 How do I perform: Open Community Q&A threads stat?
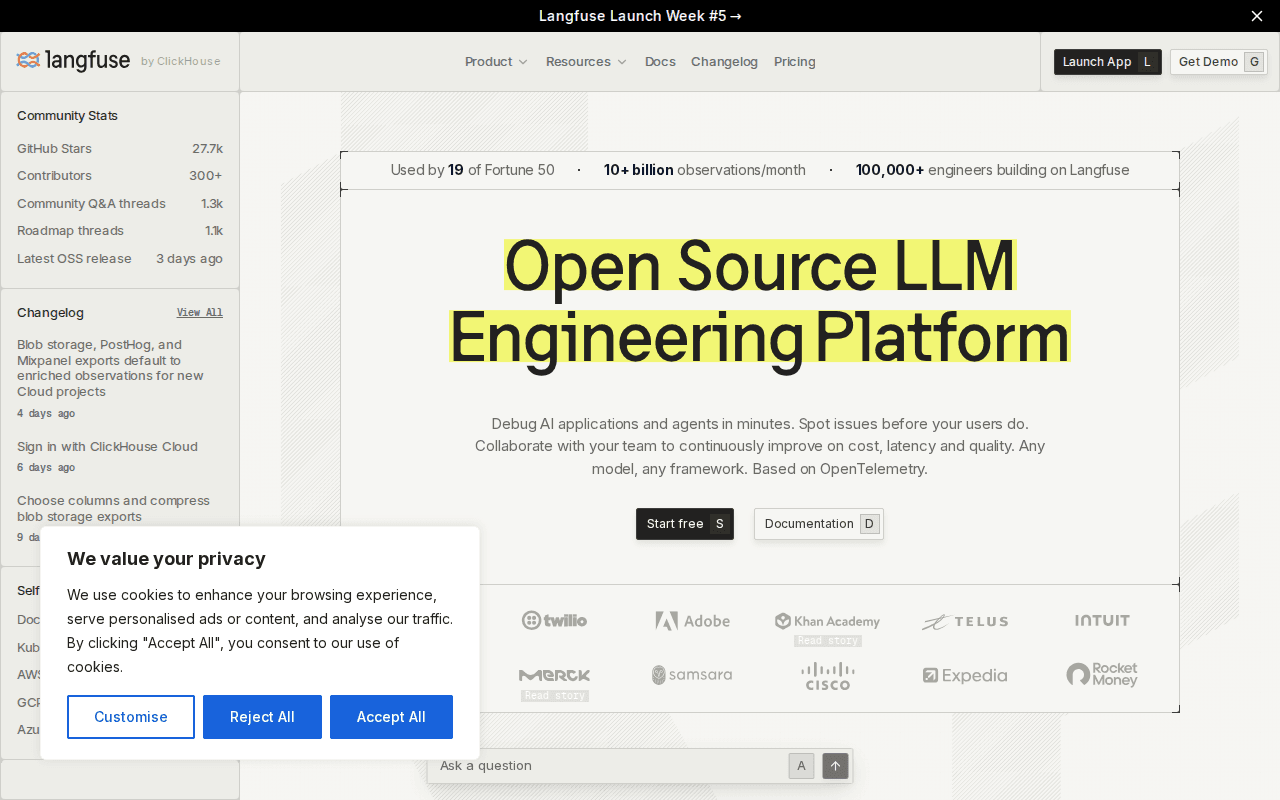click(120, 204)
